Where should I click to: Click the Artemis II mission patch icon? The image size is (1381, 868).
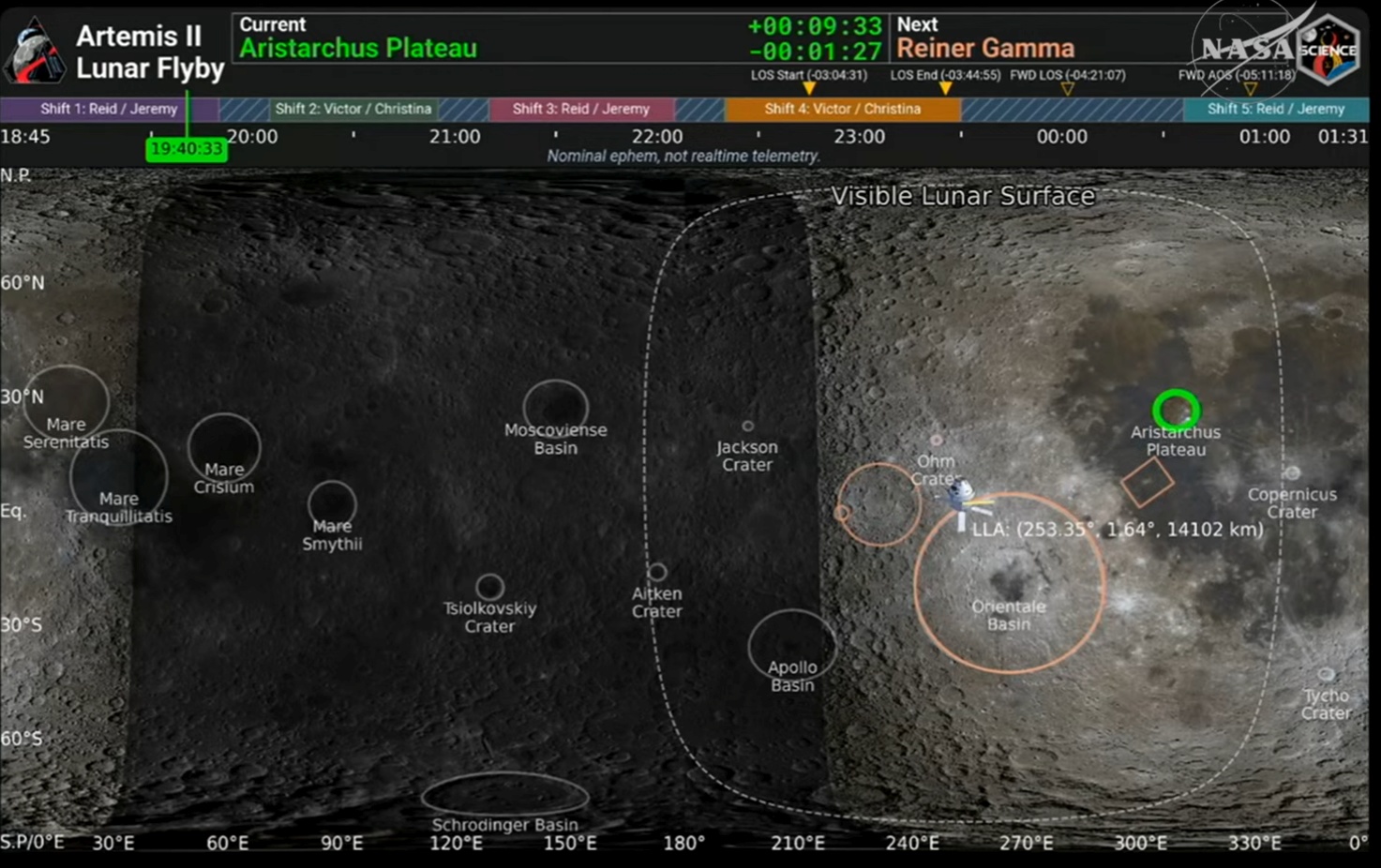[x=34, y=51]
